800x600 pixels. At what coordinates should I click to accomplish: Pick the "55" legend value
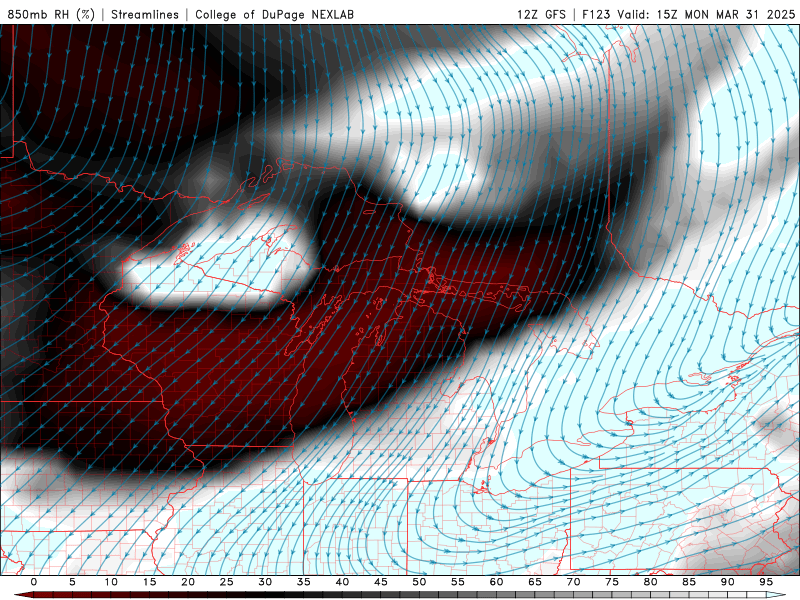coord(458,582)
